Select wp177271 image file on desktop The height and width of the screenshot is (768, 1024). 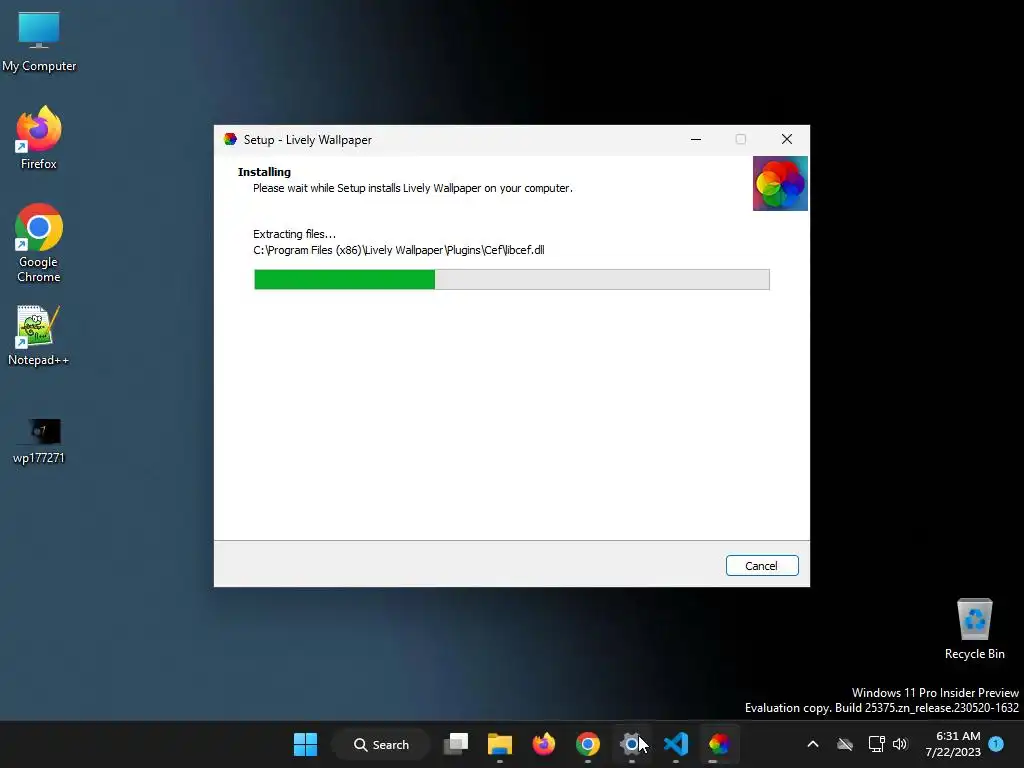click(39, 441)
